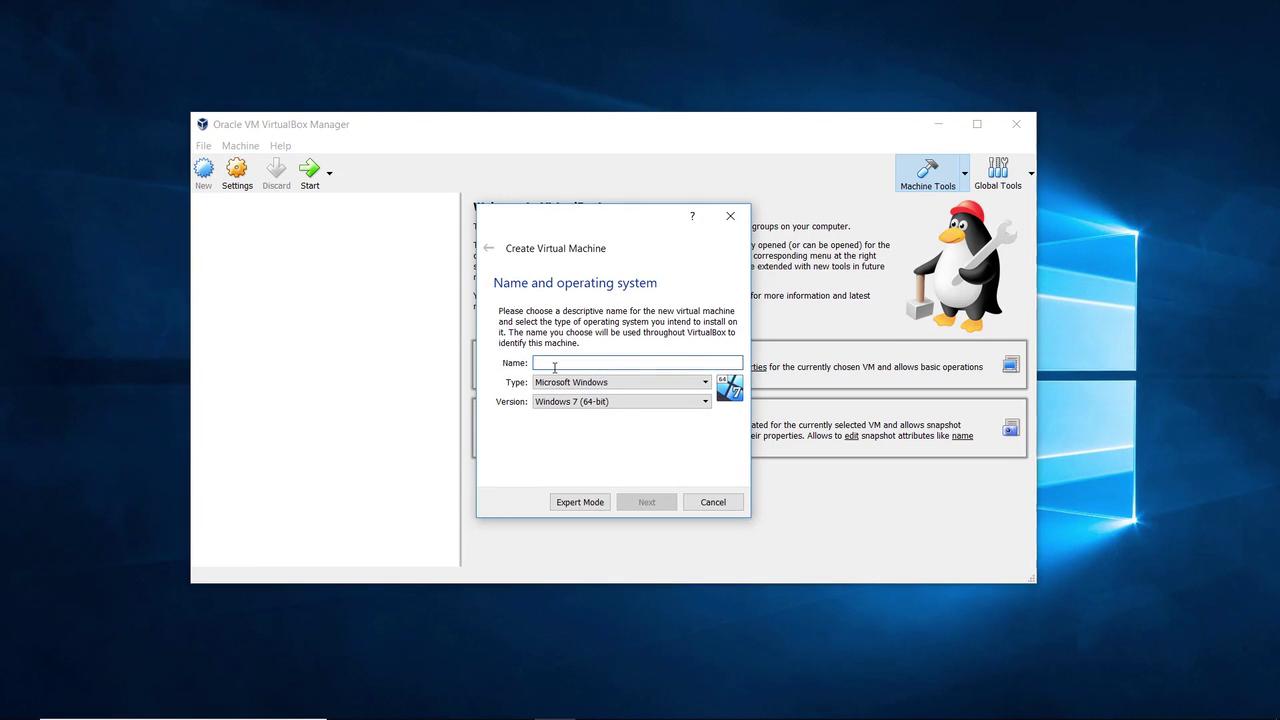
Task: Open the Version dropdown showing Windows 7 (64-bit)
Action: (x=621, y=402)
